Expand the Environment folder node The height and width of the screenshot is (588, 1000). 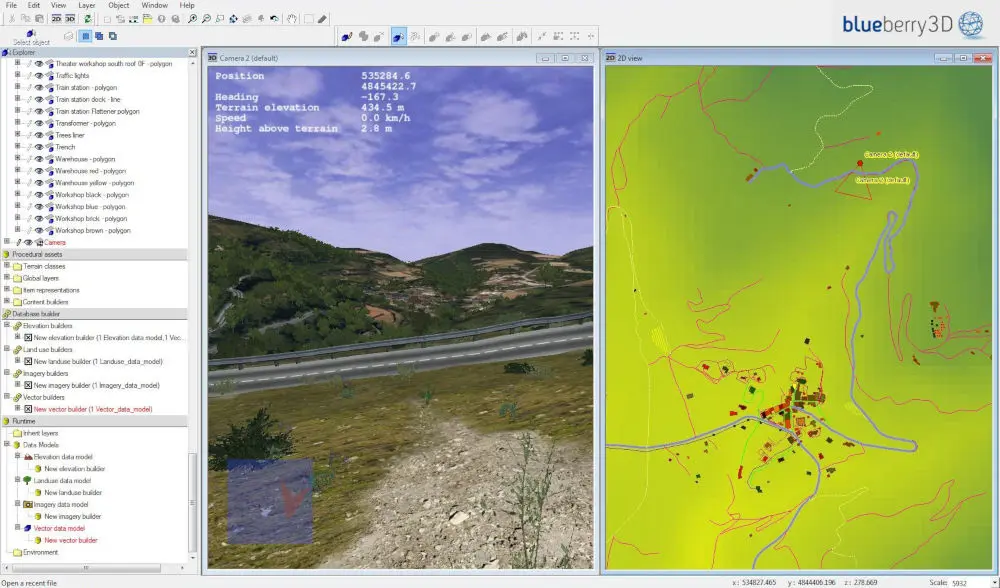click(x=7, y=552)
